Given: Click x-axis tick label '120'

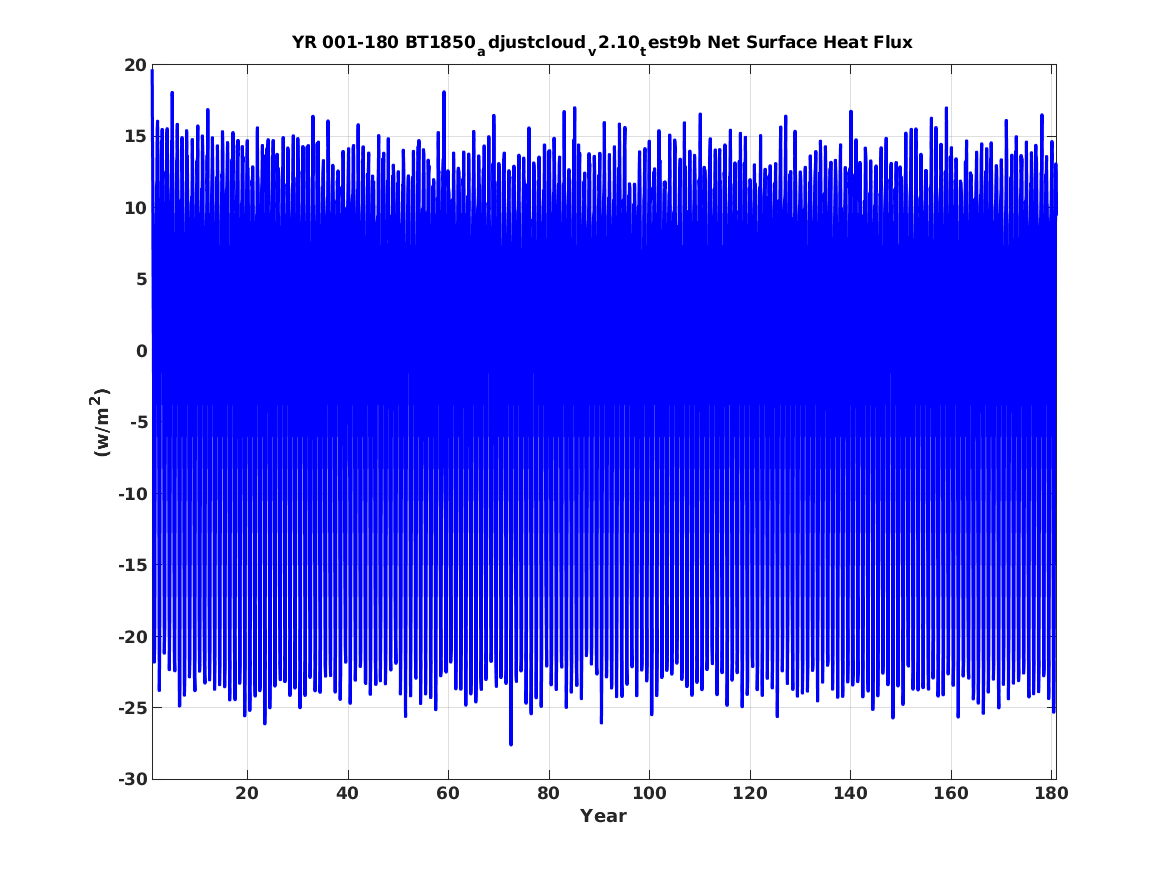Looking at the screenshot, I should (x=749, y=794).
